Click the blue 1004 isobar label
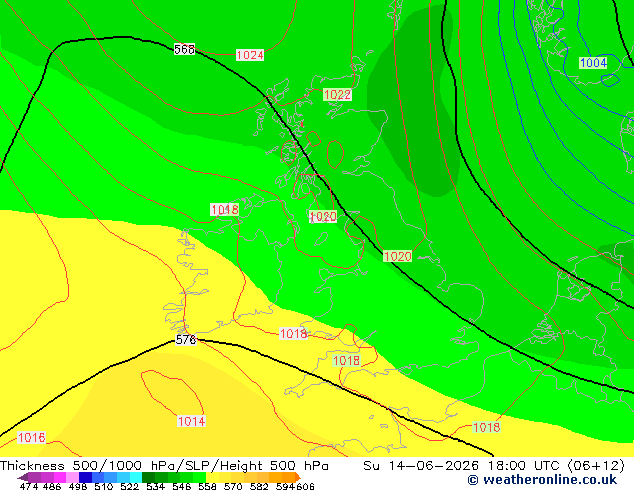Image resolution: width=634 pixels, height=490 pixels. (593, 63)
